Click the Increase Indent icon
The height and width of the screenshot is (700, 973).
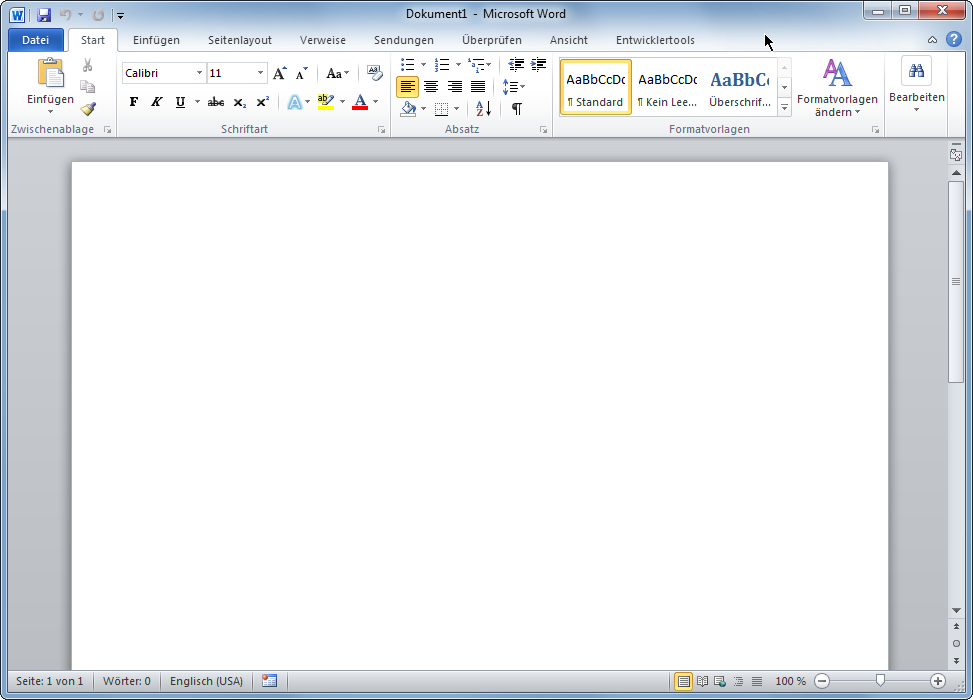[x=539, y=64]
